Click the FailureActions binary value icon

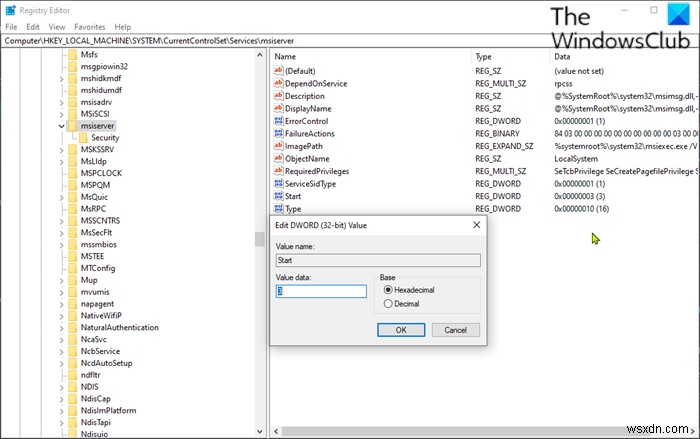click(x=279, y=133)
